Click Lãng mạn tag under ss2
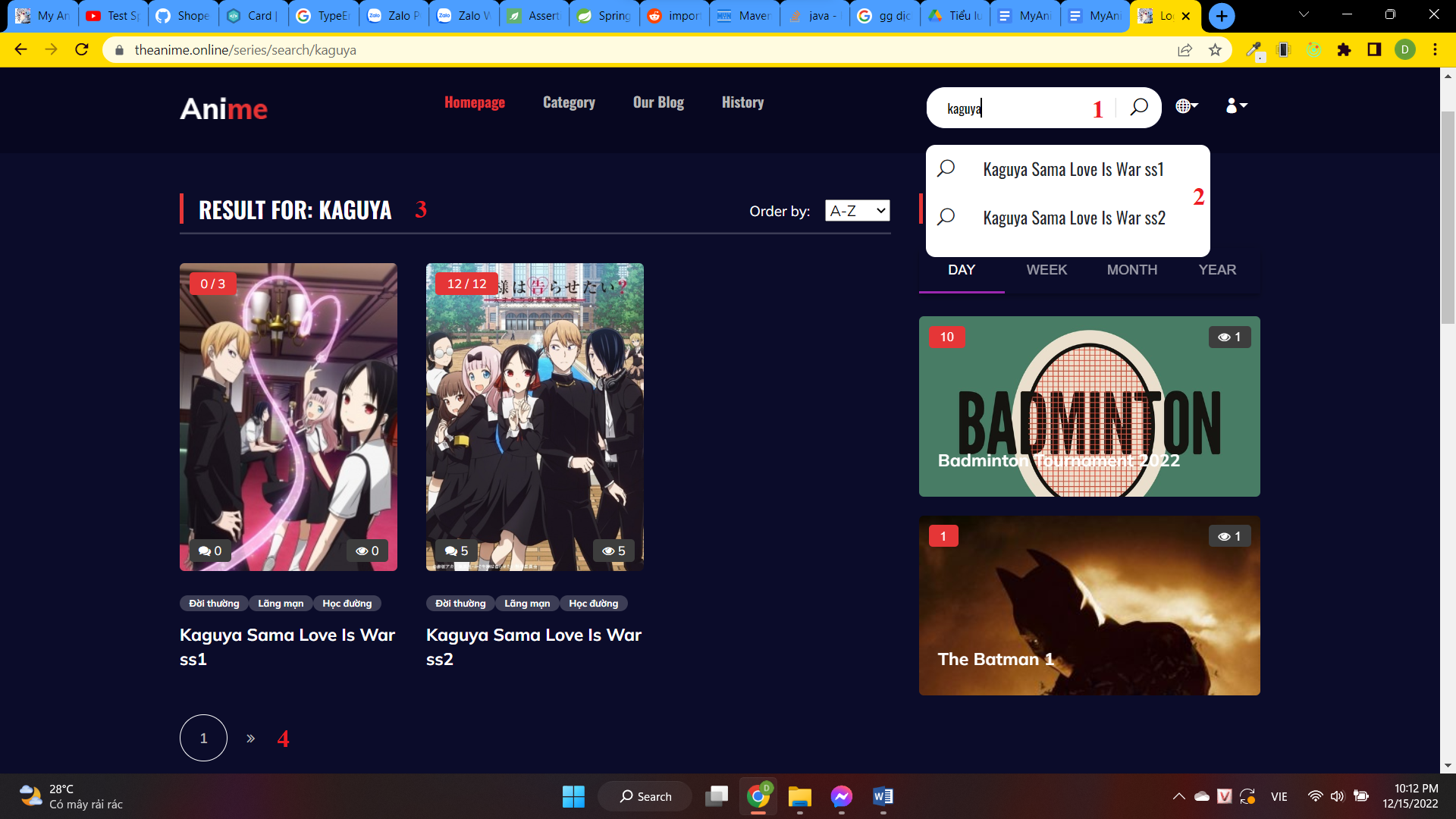This screenshot has height=819, width=1456. [x=527, y=604]
